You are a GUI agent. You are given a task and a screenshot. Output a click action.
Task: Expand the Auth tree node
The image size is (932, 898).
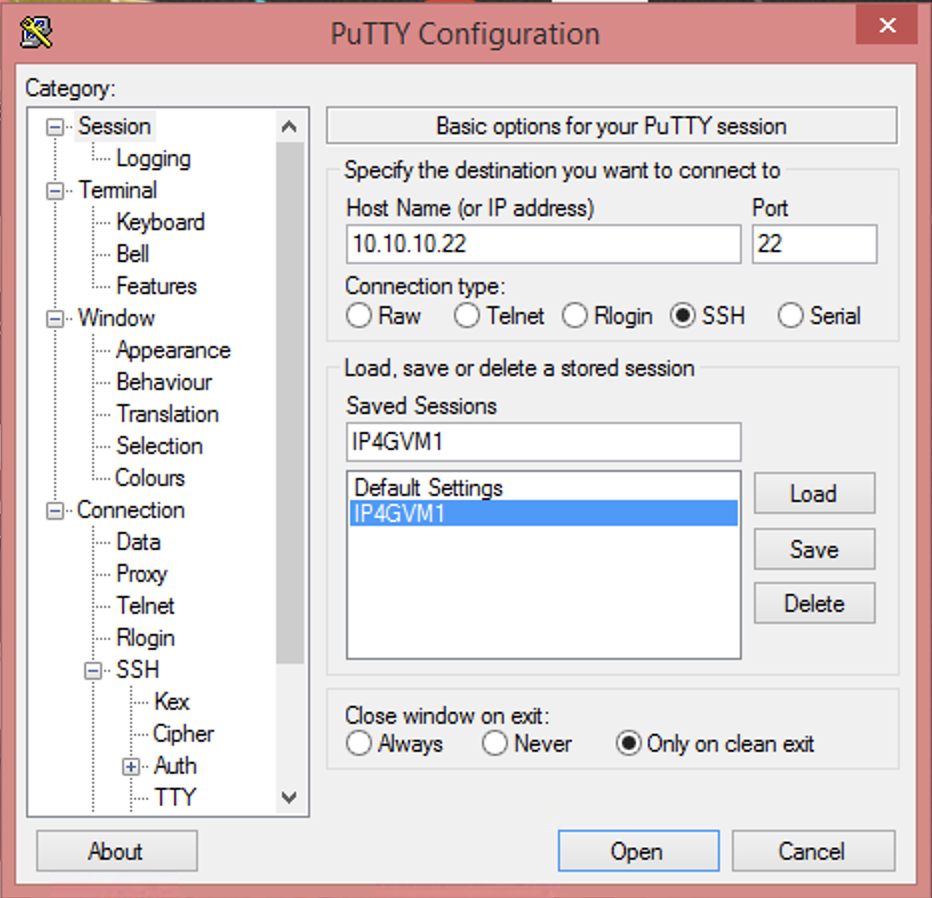coord(131,767)
